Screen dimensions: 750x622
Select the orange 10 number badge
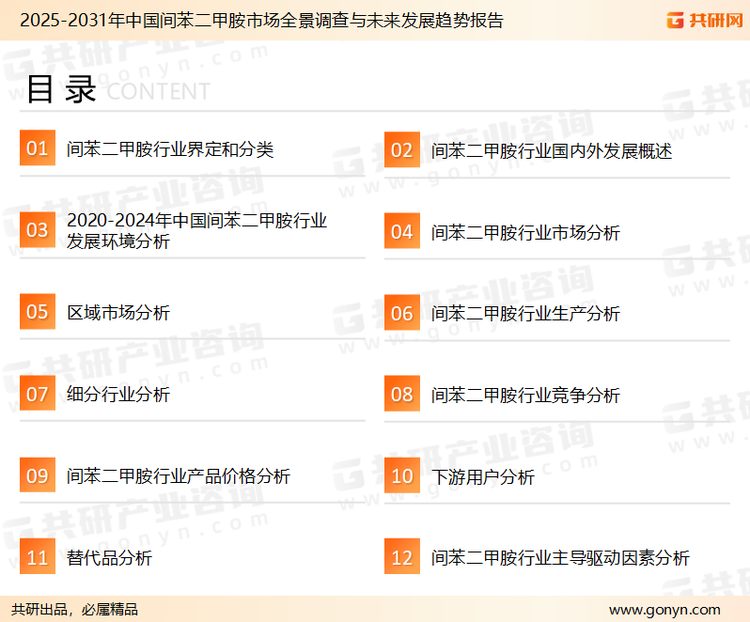click(402, 476)
